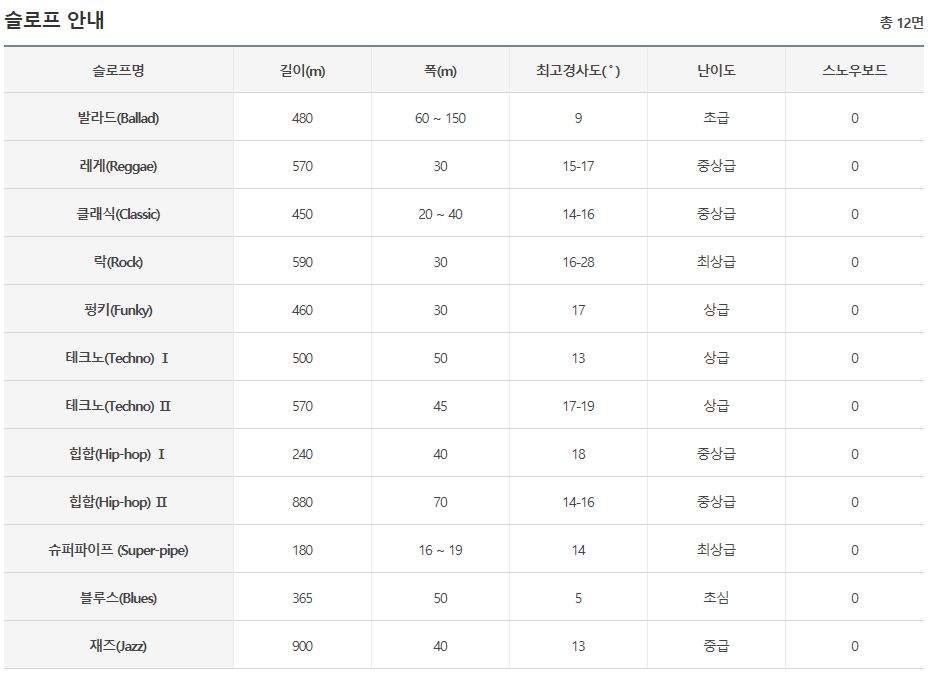The height and width of the screenshot is (682, 935).
Task: Click the 슬로프 안내 heading
Action: click(55, 20)
